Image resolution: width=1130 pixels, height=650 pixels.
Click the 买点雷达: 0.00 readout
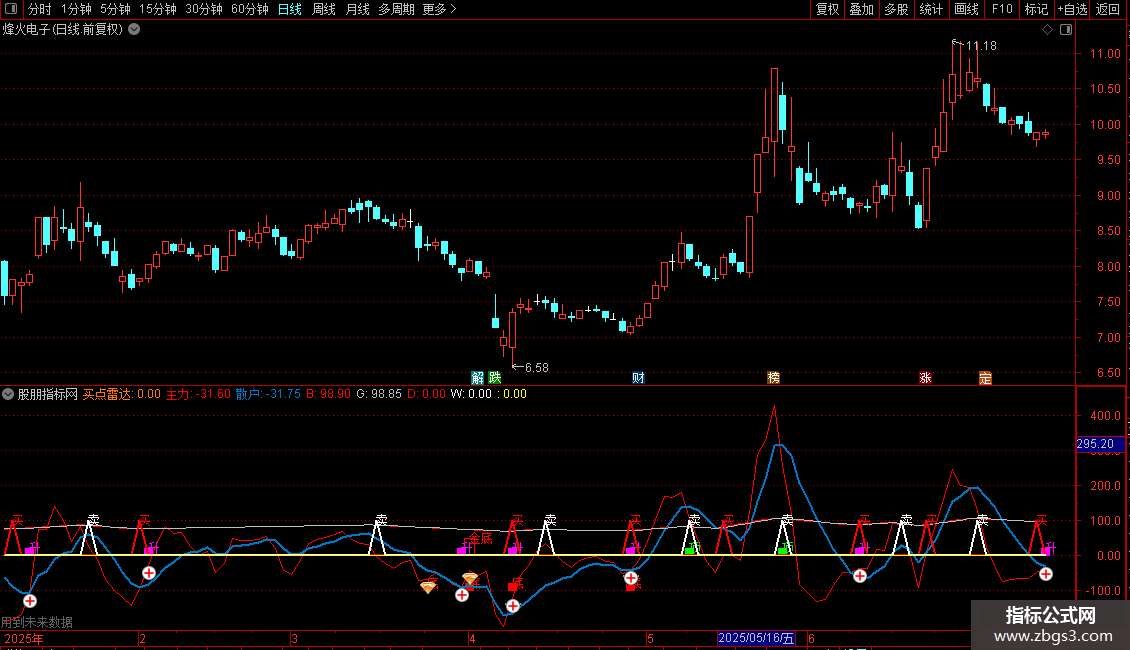click(x=122, y=394)
